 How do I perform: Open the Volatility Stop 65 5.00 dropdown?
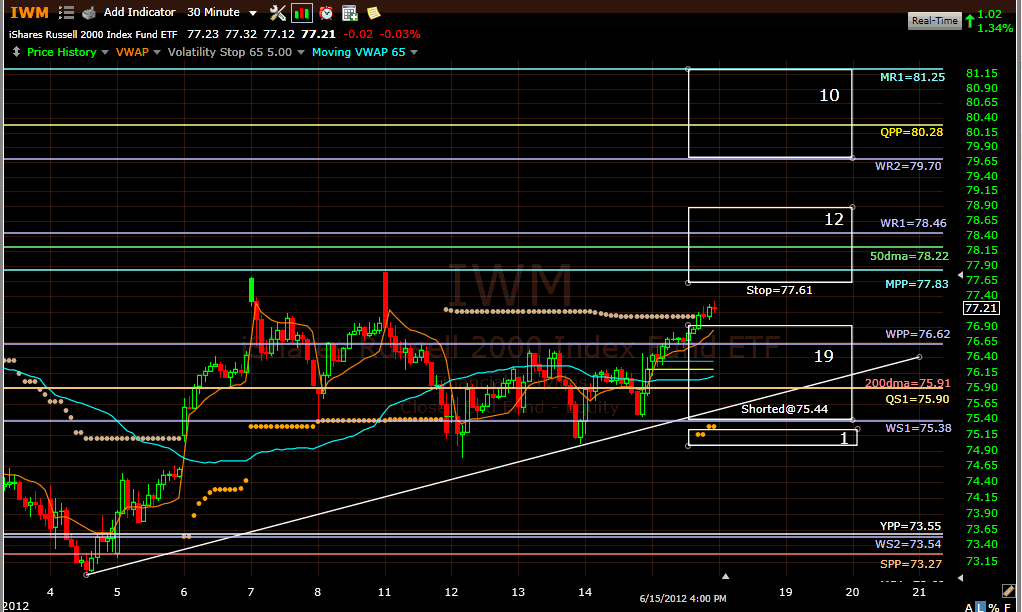click(300, 52)
